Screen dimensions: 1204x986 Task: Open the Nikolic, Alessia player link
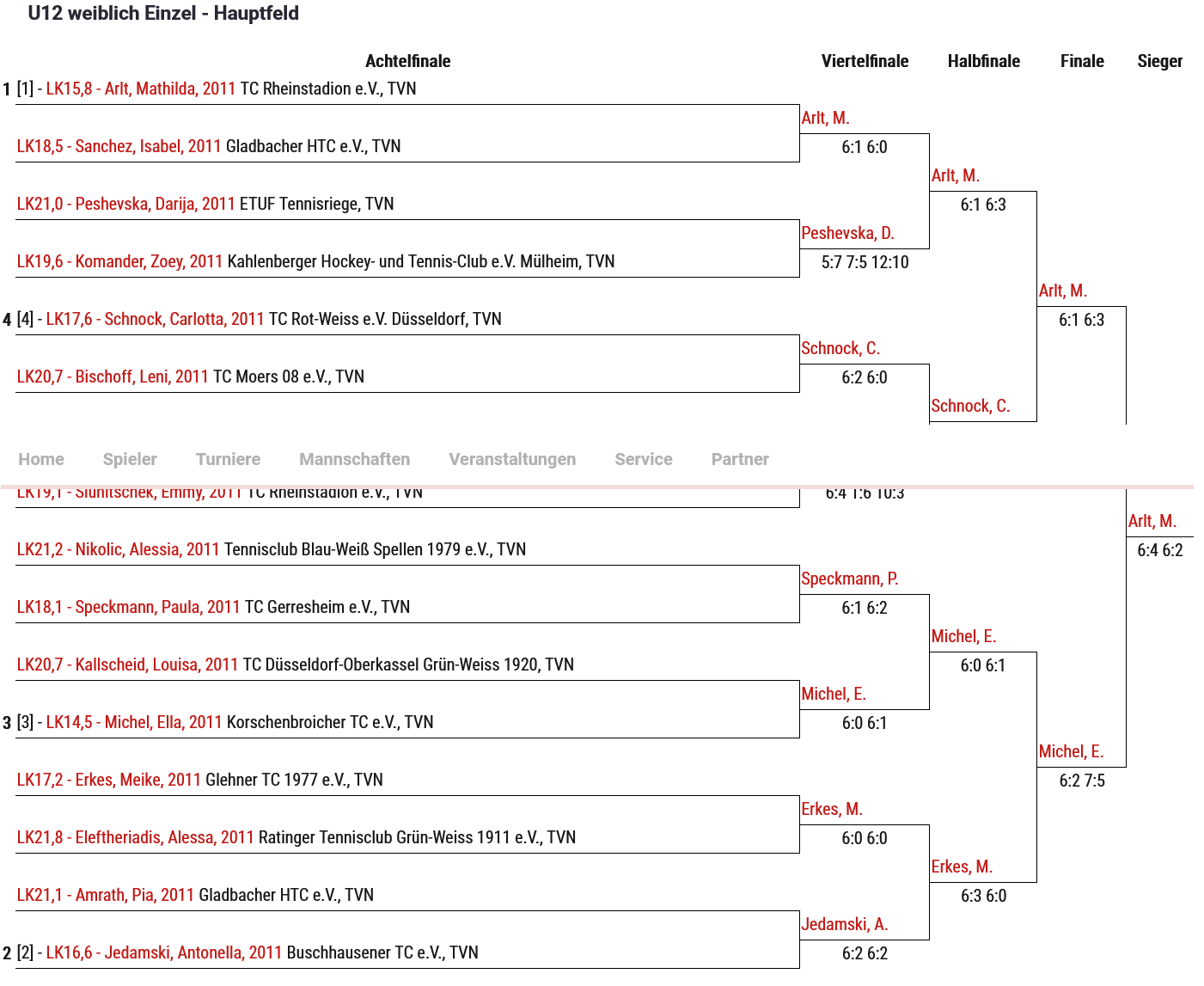118,549
